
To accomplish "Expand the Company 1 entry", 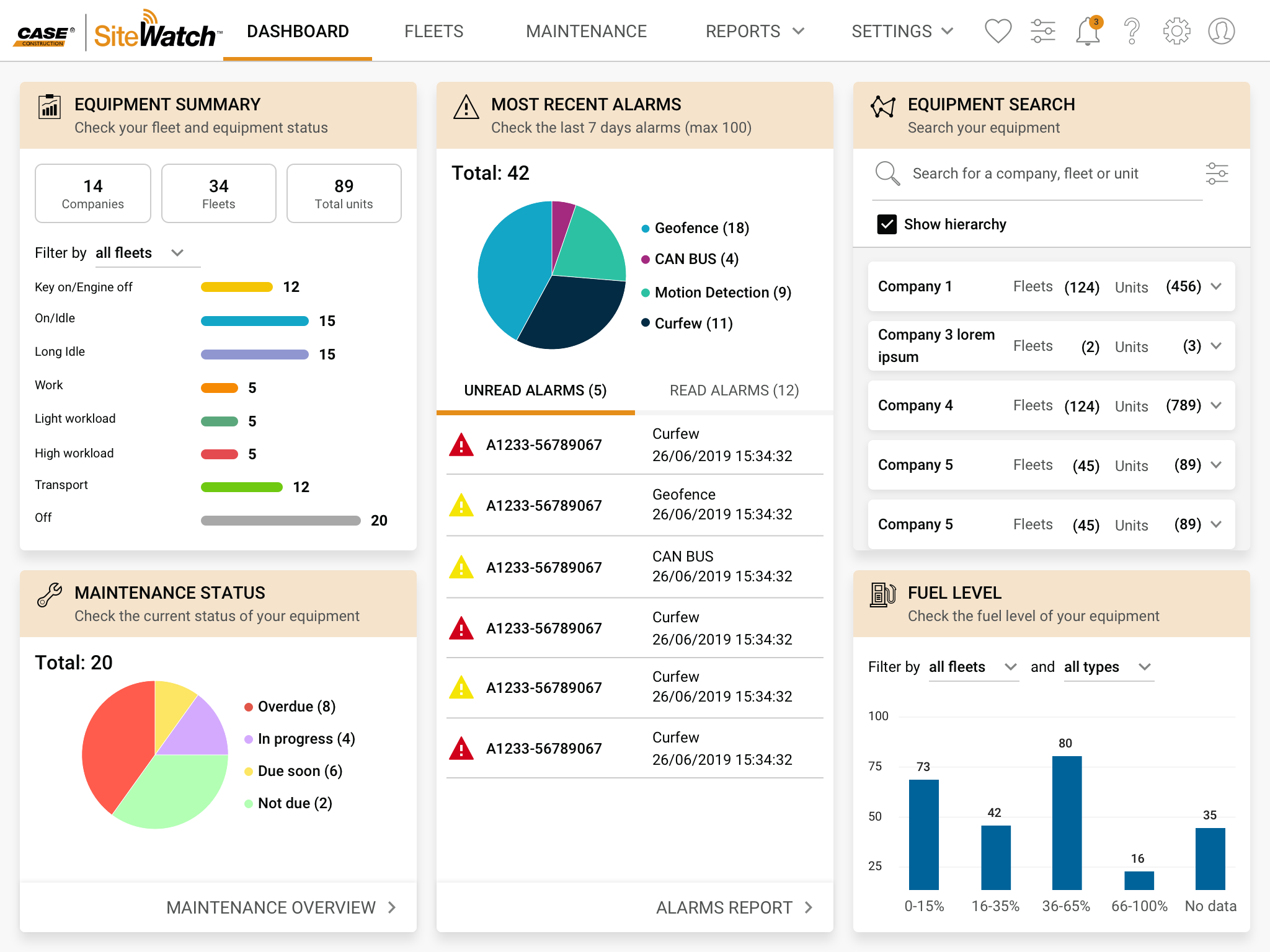I will point(1215,286).
